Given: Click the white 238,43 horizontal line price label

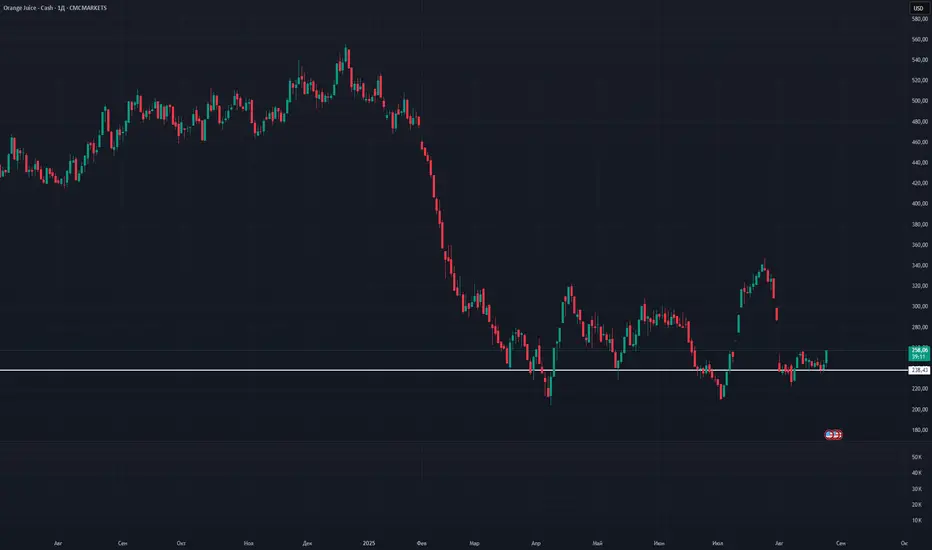Looking at the screenshot, I should click(920, 370).
